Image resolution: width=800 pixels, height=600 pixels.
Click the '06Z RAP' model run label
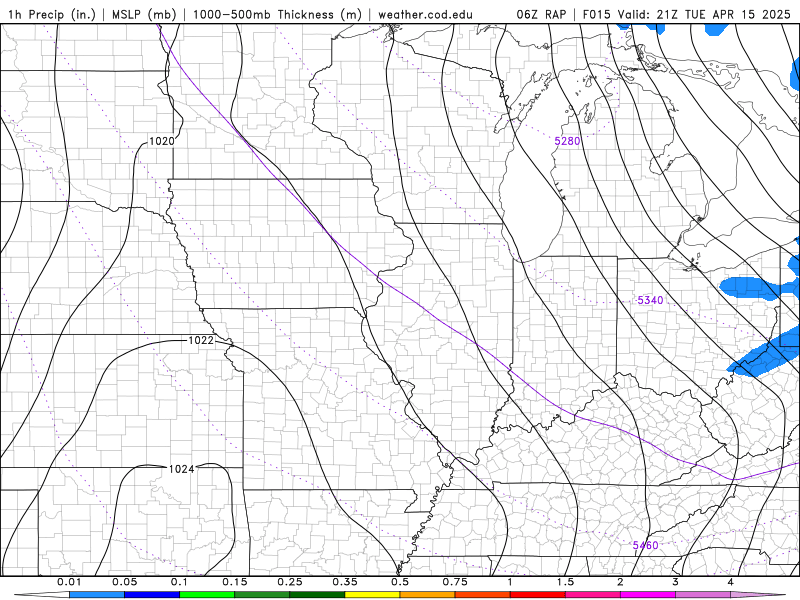click(x=541, y=14)
